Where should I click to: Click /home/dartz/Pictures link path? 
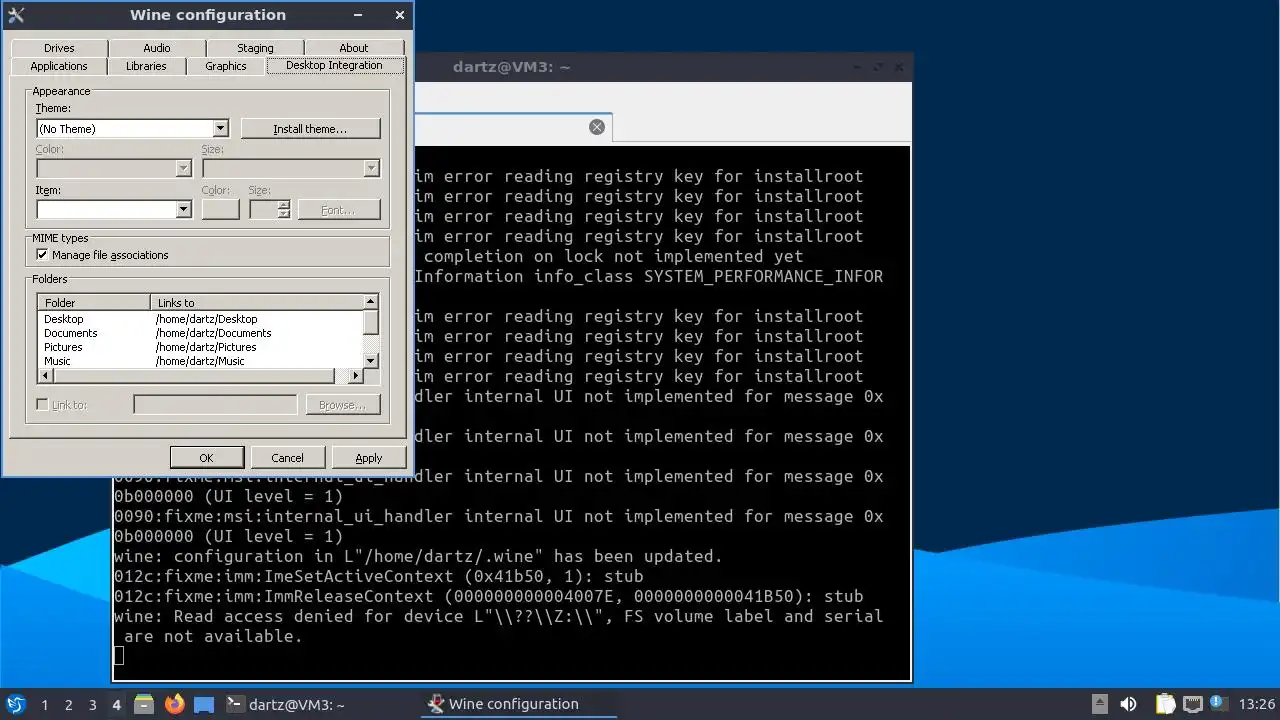[x=206, y=347]
